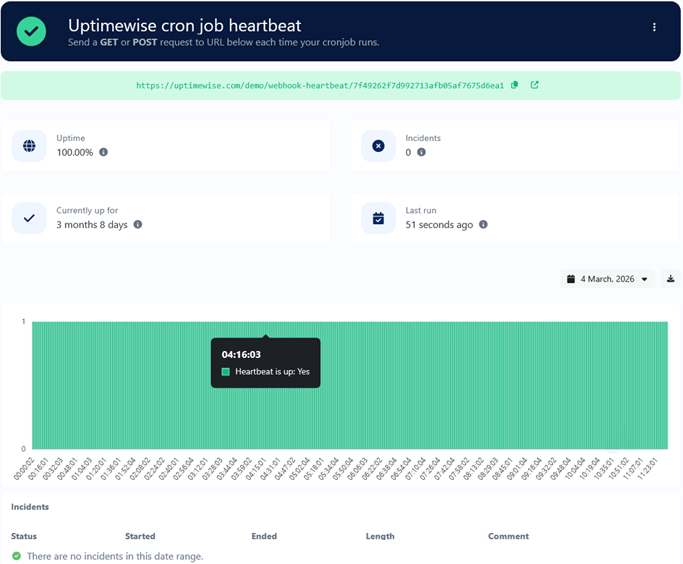Click the Length column header

pyautogui.click(x=380, y=536)
